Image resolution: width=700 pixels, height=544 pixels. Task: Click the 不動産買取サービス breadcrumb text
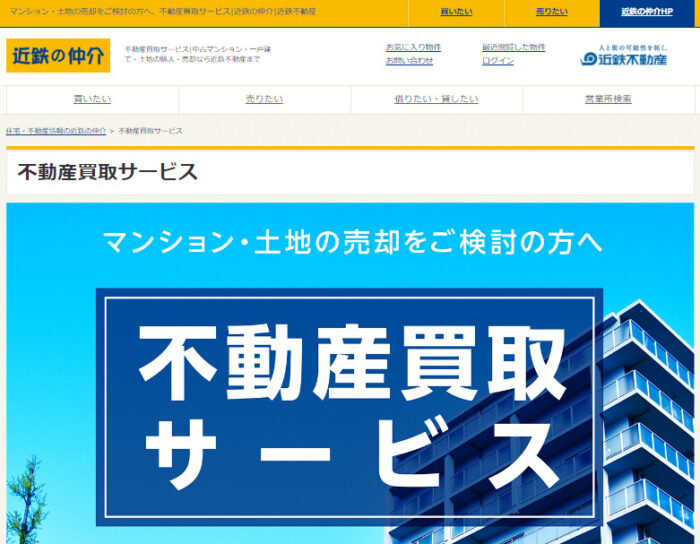[x=150, y=131]
